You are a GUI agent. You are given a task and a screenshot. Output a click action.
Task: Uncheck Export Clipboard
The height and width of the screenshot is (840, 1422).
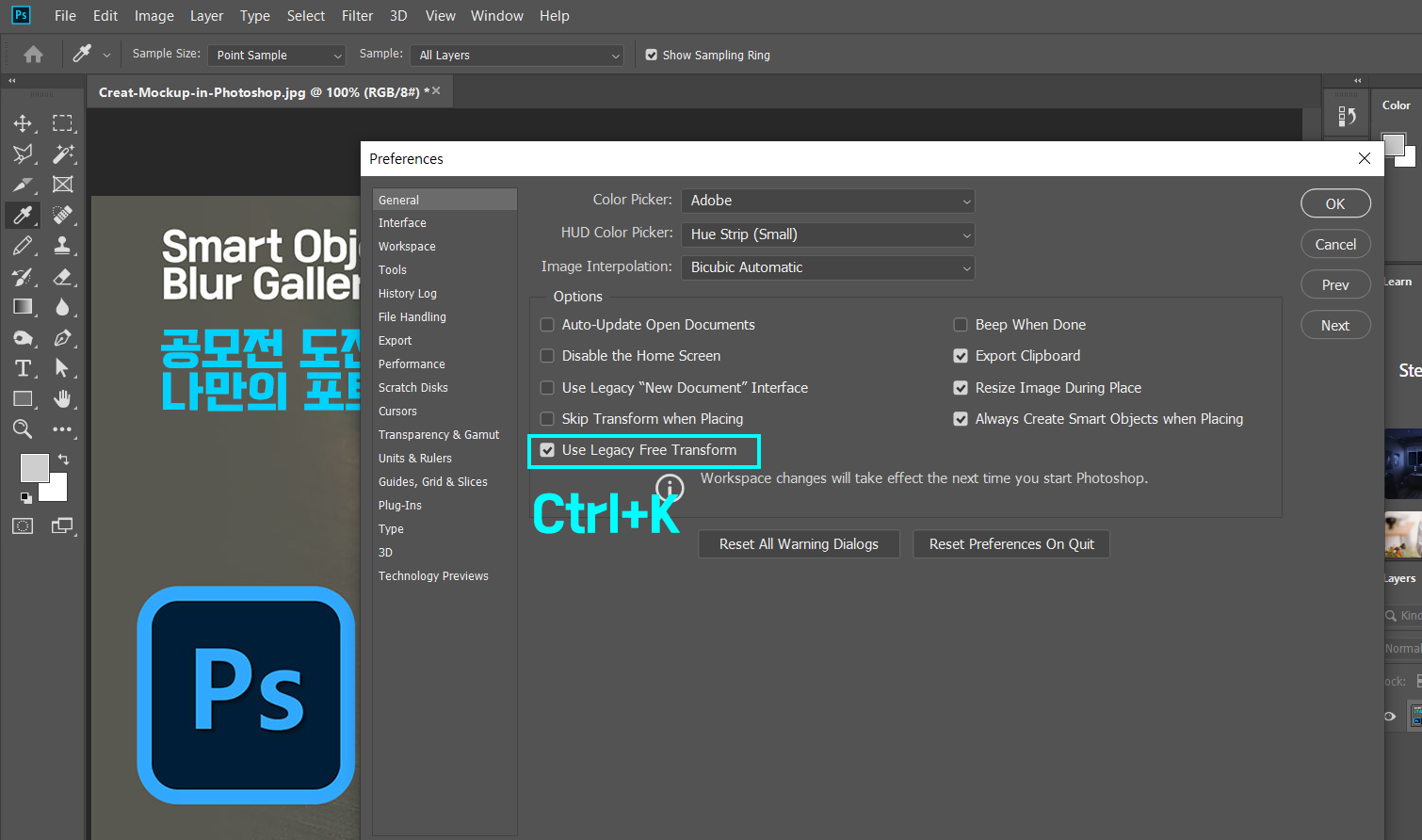point(961,356)
